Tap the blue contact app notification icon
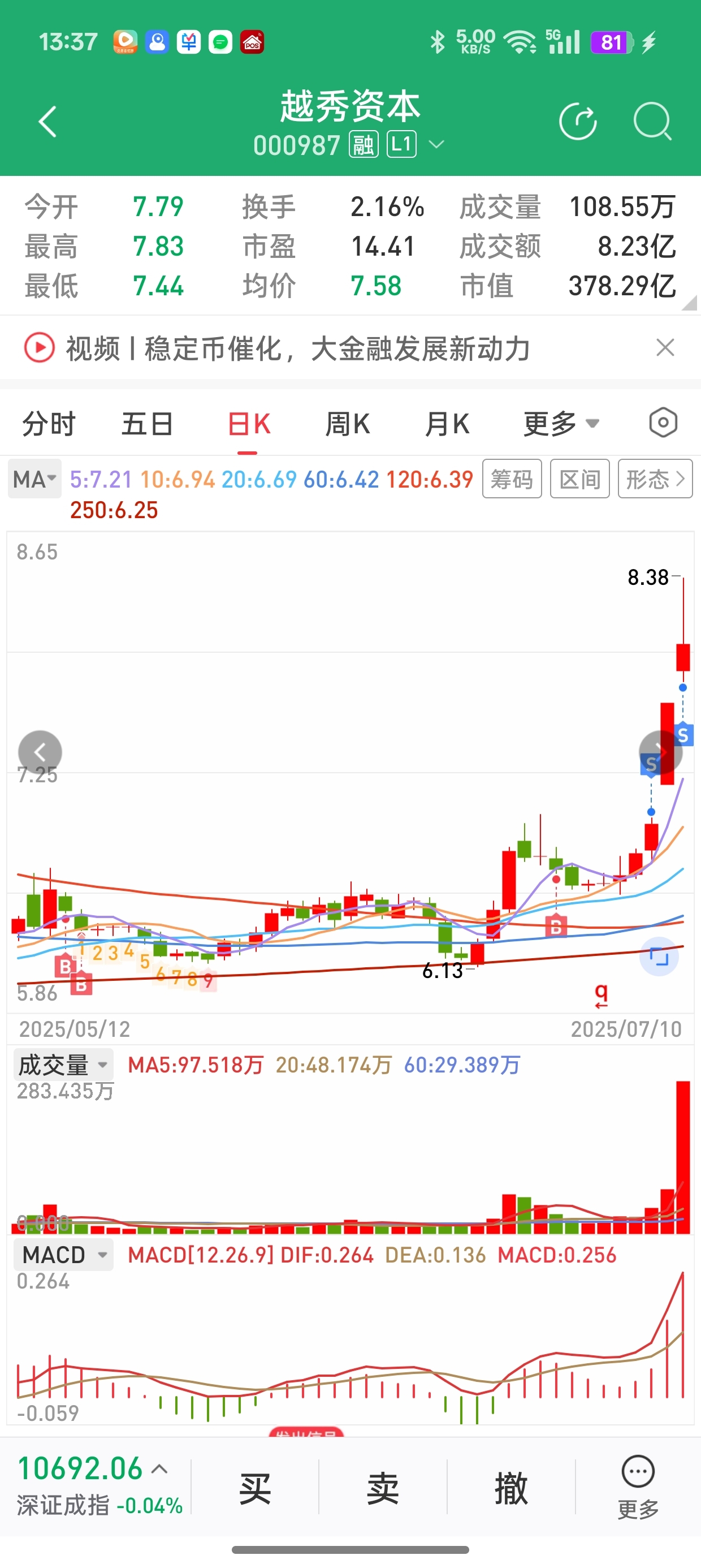 click(157, 42)
